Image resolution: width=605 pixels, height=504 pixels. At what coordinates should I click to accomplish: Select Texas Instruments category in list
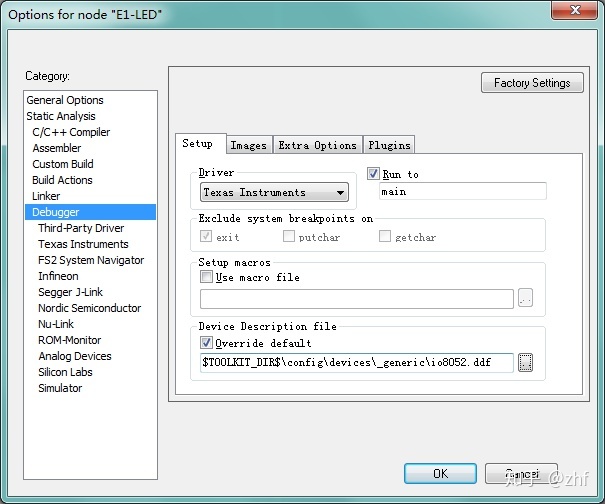tap(83, 244)
